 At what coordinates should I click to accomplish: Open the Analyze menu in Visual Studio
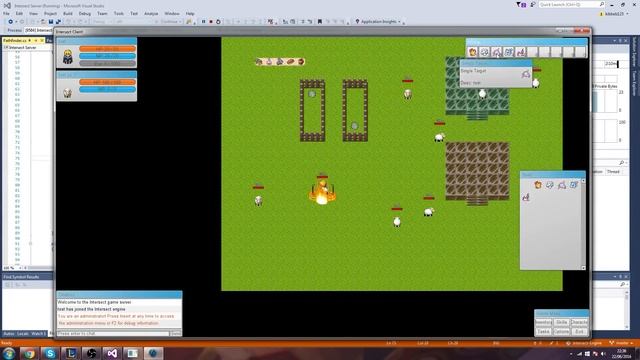(151, 13)
